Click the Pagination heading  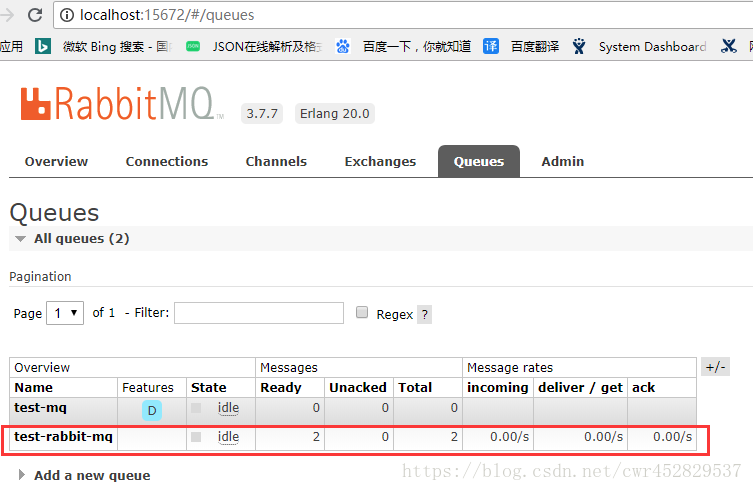(x=40, y=276)
